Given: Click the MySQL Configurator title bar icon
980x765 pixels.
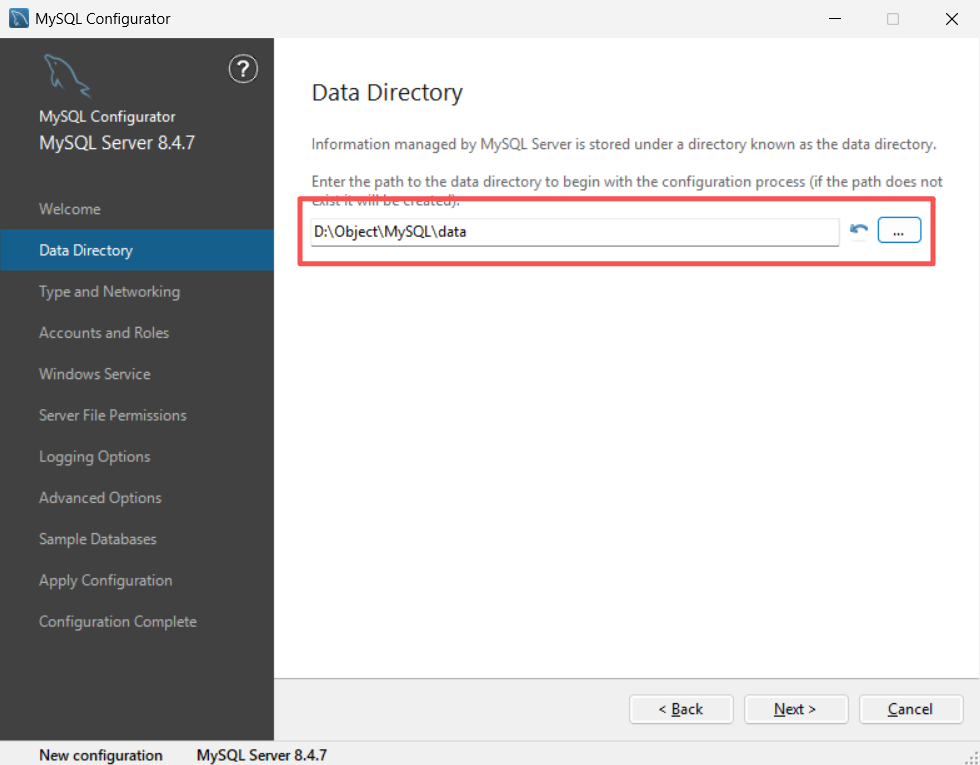Looking at the screenshot, I should click(18, 19).
